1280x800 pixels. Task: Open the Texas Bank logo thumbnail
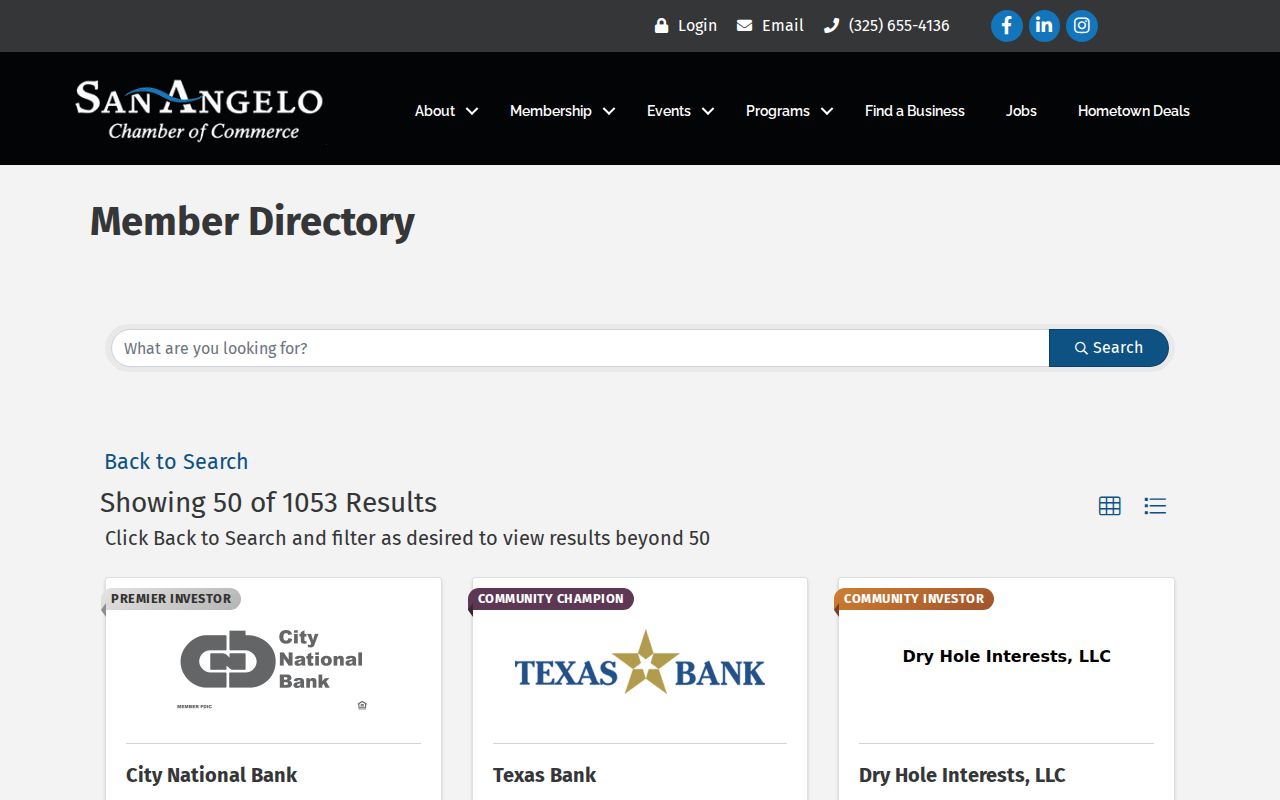(640, 662)
